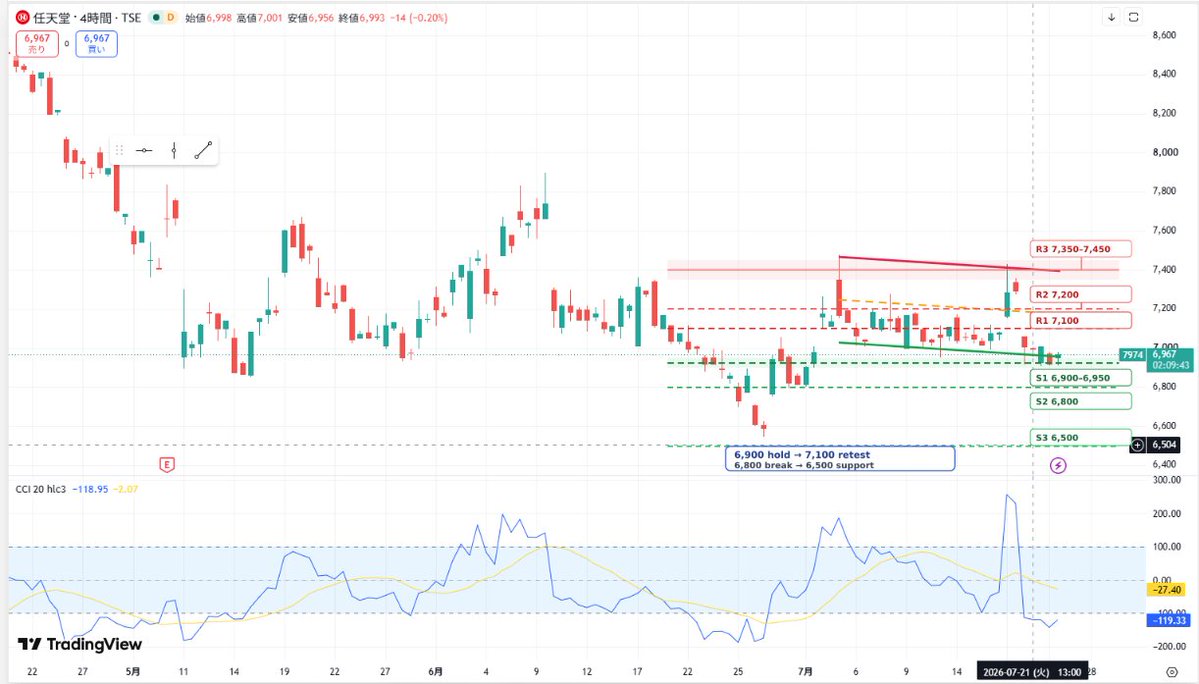The height and width of the screenshot is (684, 1199).
Task: Select the R3 7,350-7,450 resistance label
Action: click(1080, 249)
